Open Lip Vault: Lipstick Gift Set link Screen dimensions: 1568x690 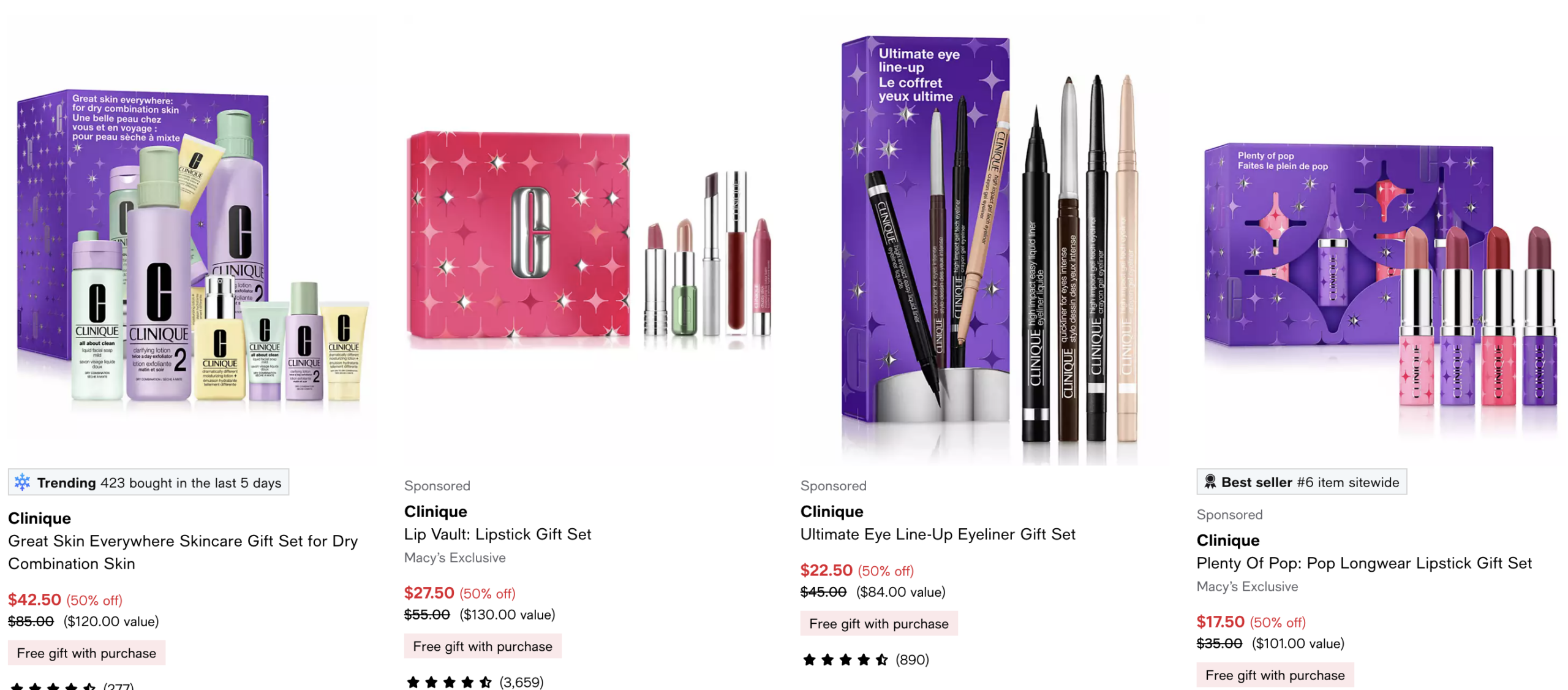click(x=497, y=534)
